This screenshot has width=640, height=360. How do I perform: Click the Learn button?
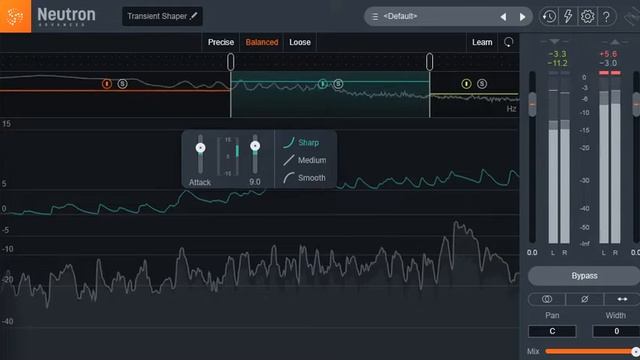pos(482,42)
